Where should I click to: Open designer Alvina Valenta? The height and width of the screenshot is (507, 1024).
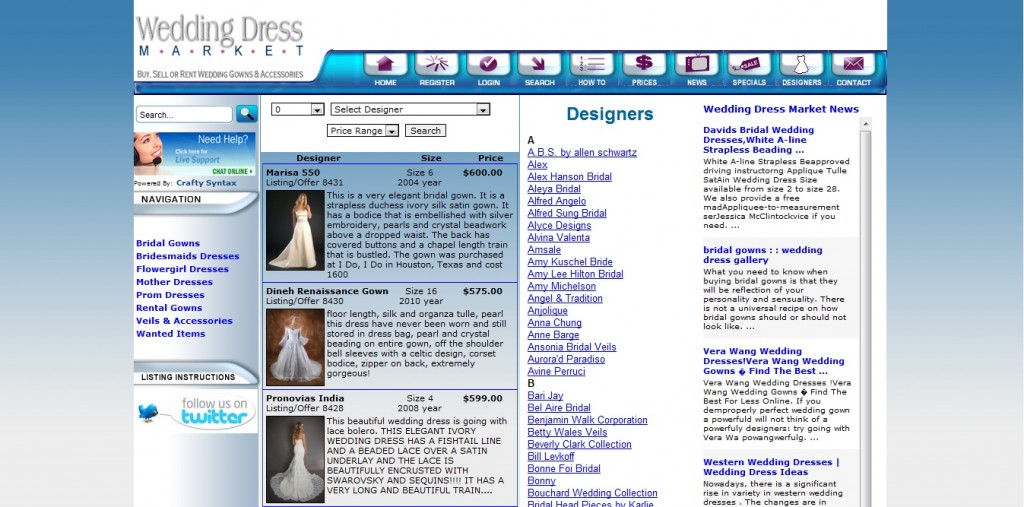(x=558, y=238)
